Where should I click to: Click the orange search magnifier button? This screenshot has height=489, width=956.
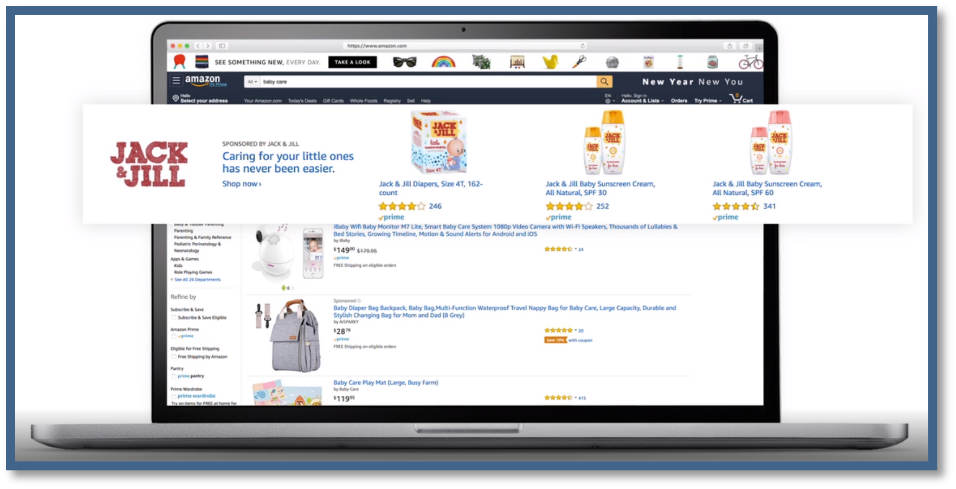tap(604, 81)
